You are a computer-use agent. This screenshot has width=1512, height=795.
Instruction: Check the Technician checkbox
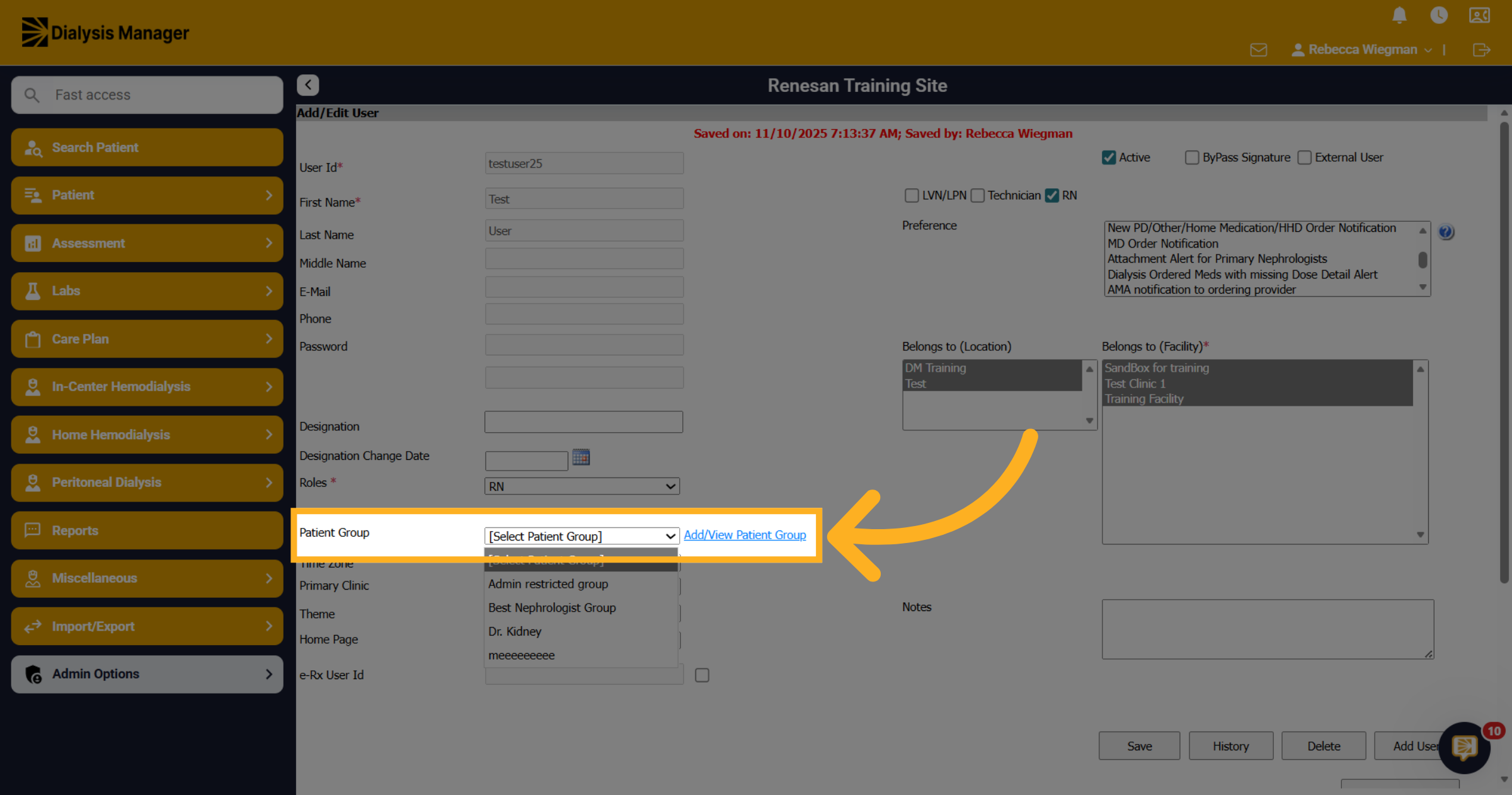click(977, 195)
